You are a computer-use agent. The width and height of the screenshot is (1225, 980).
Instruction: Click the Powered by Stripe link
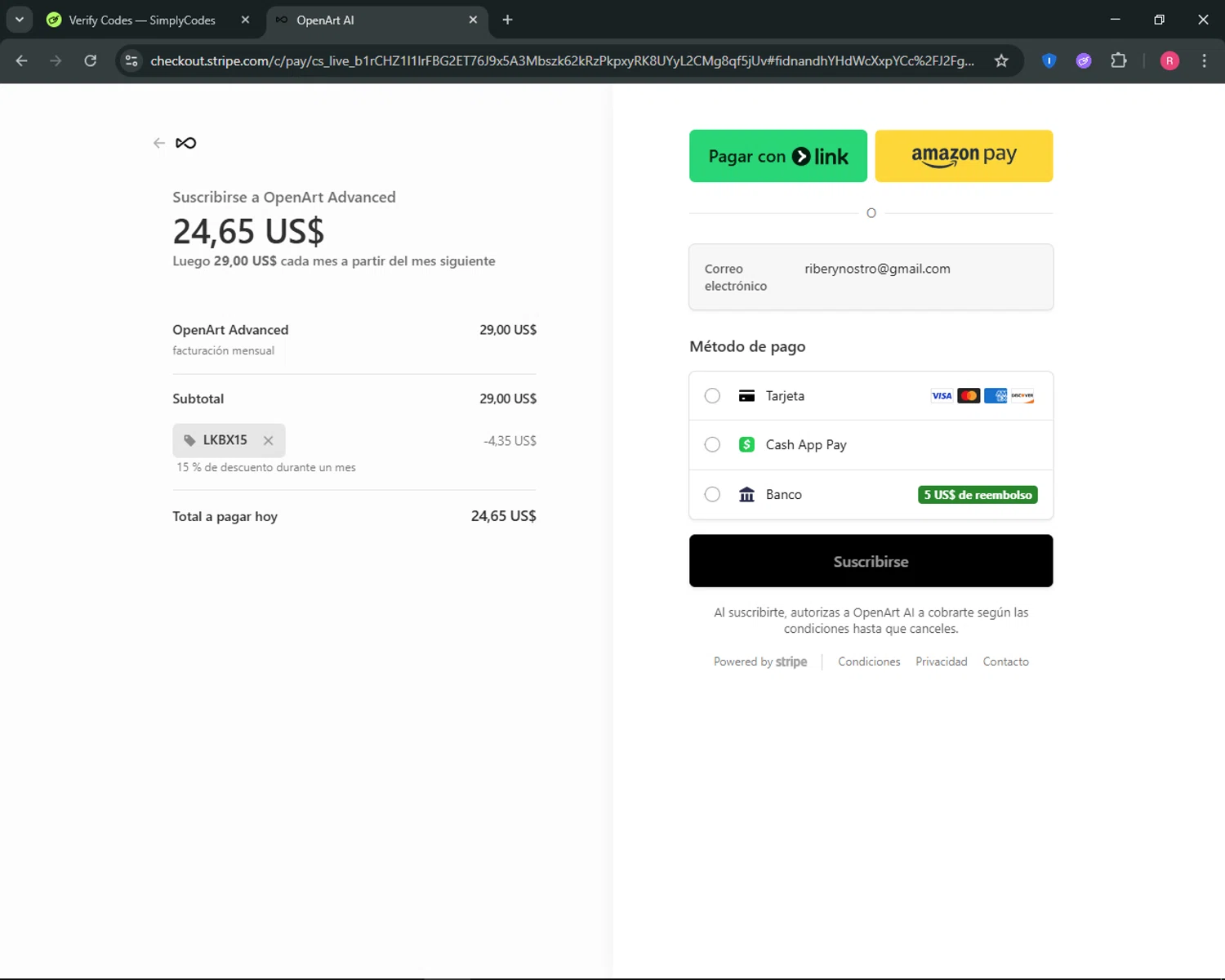click(x=760, y=661)
